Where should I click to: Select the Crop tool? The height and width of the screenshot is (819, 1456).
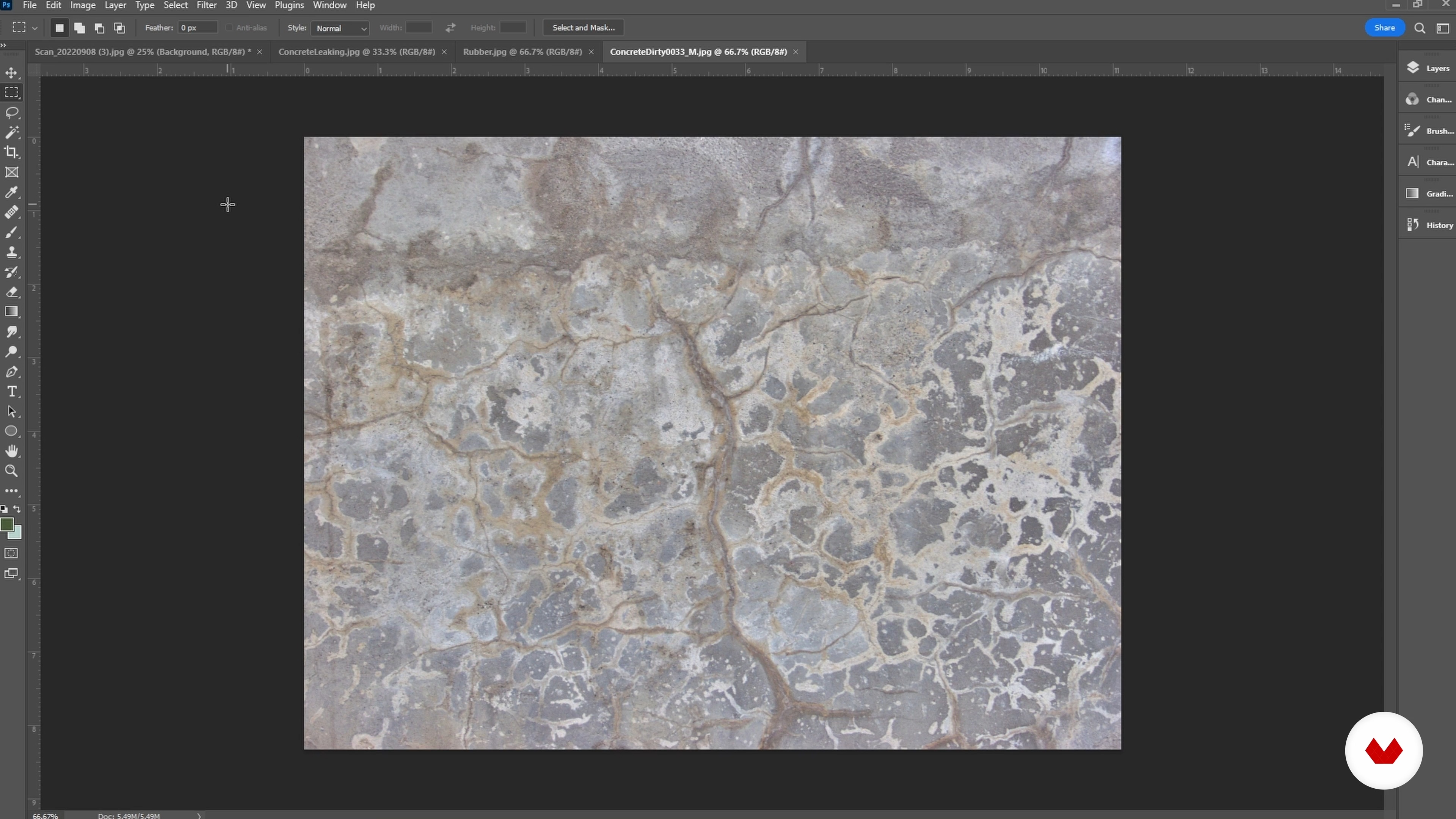(x=11, y=152)
